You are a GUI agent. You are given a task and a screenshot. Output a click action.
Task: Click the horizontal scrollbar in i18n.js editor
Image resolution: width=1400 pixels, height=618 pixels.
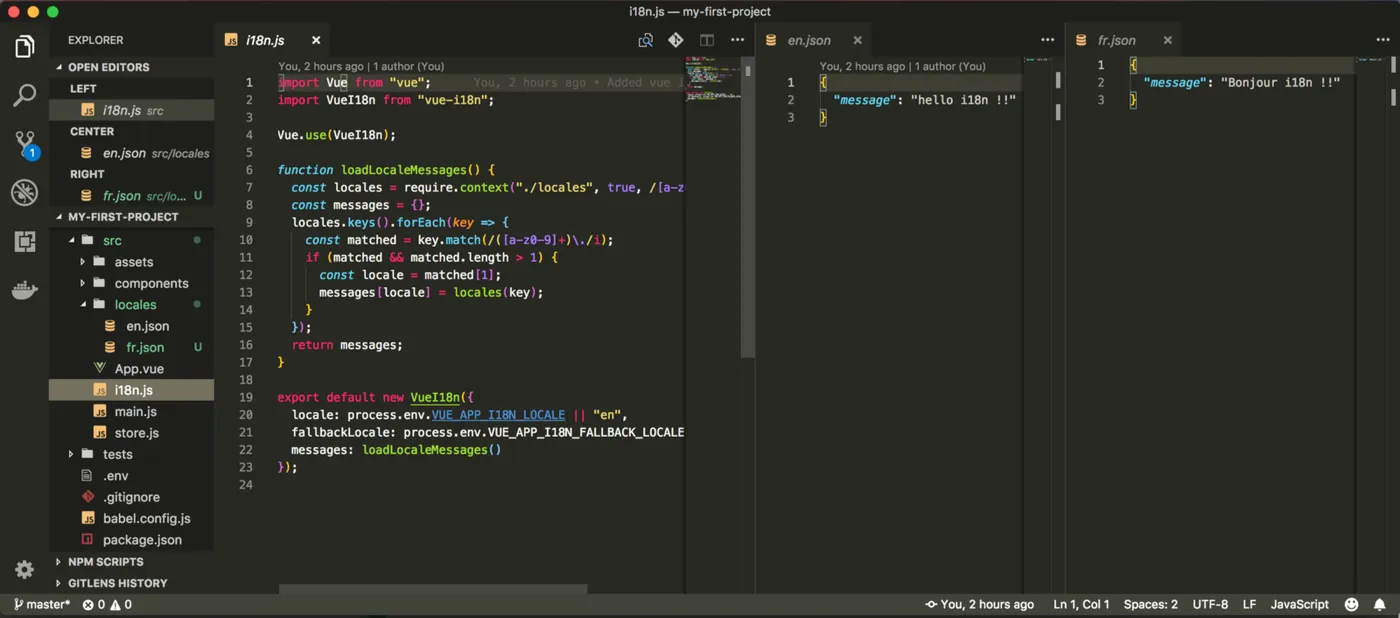pos(432,590)
